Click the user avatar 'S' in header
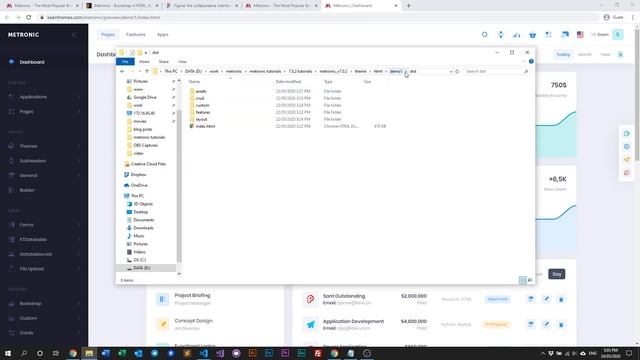The image size is (640, 360). (x=618, y=35)
